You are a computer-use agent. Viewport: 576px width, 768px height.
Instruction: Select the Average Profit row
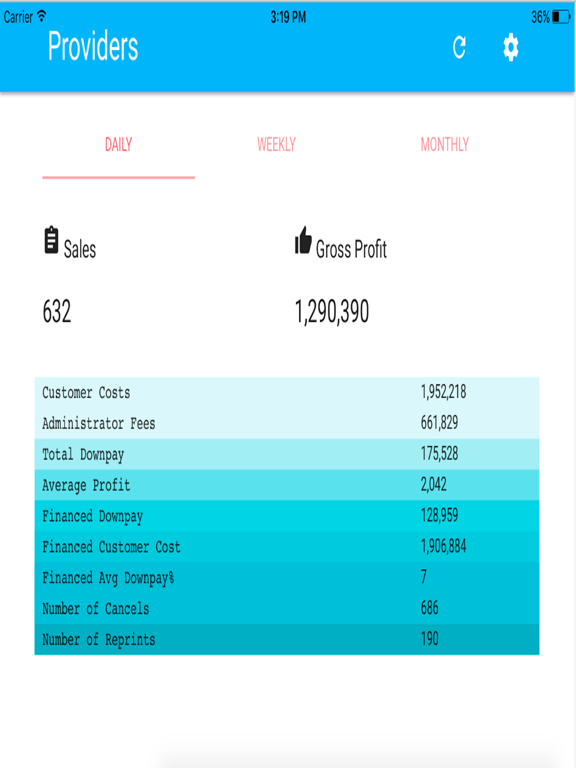pos(287,485)
